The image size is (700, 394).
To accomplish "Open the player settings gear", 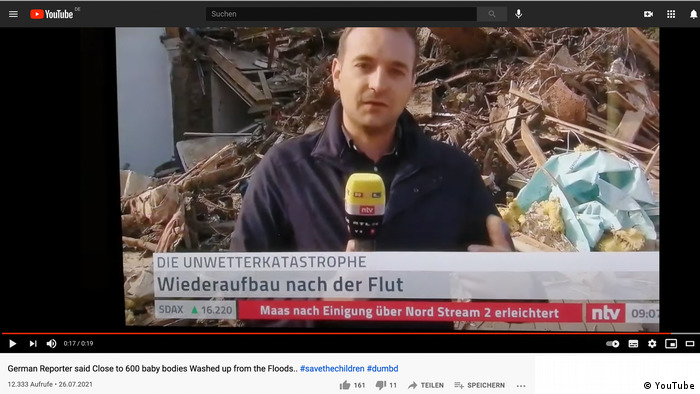I will 652,344.
